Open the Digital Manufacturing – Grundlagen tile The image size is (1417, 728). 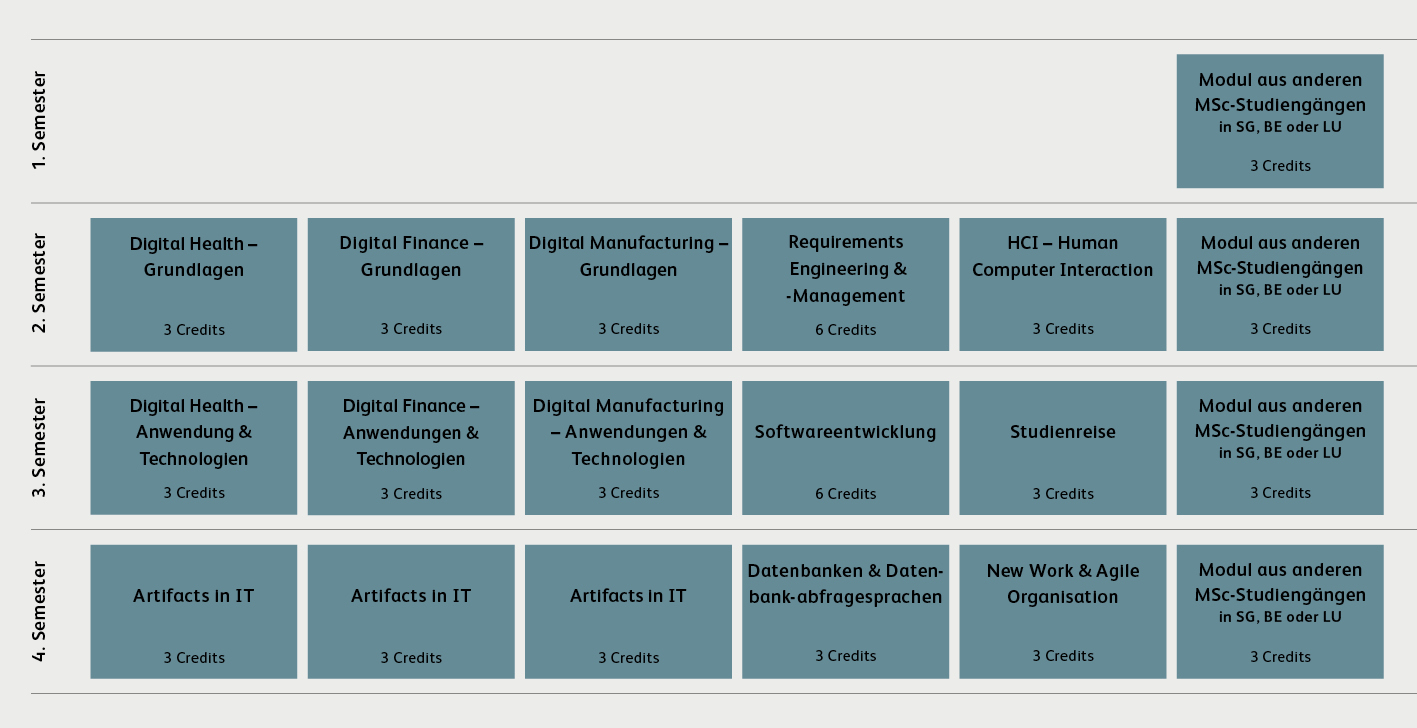click(628, 284)
